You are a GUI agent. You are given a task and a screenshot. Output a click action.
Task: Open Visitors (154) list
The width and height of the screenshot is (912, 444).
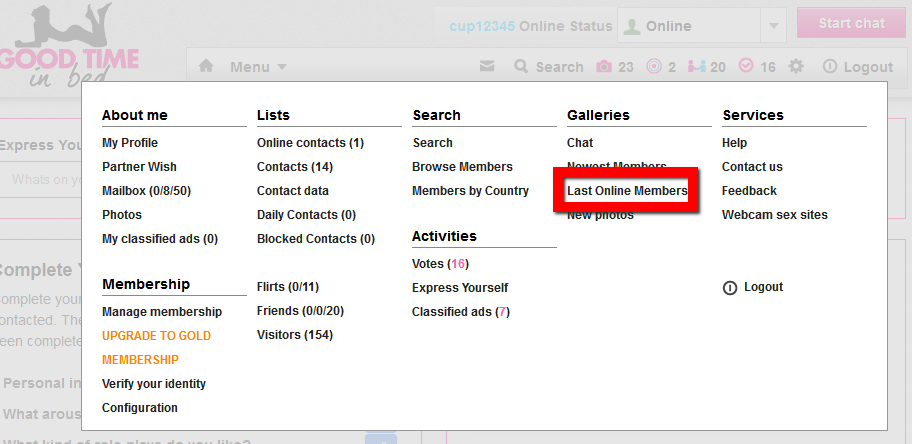295,335
